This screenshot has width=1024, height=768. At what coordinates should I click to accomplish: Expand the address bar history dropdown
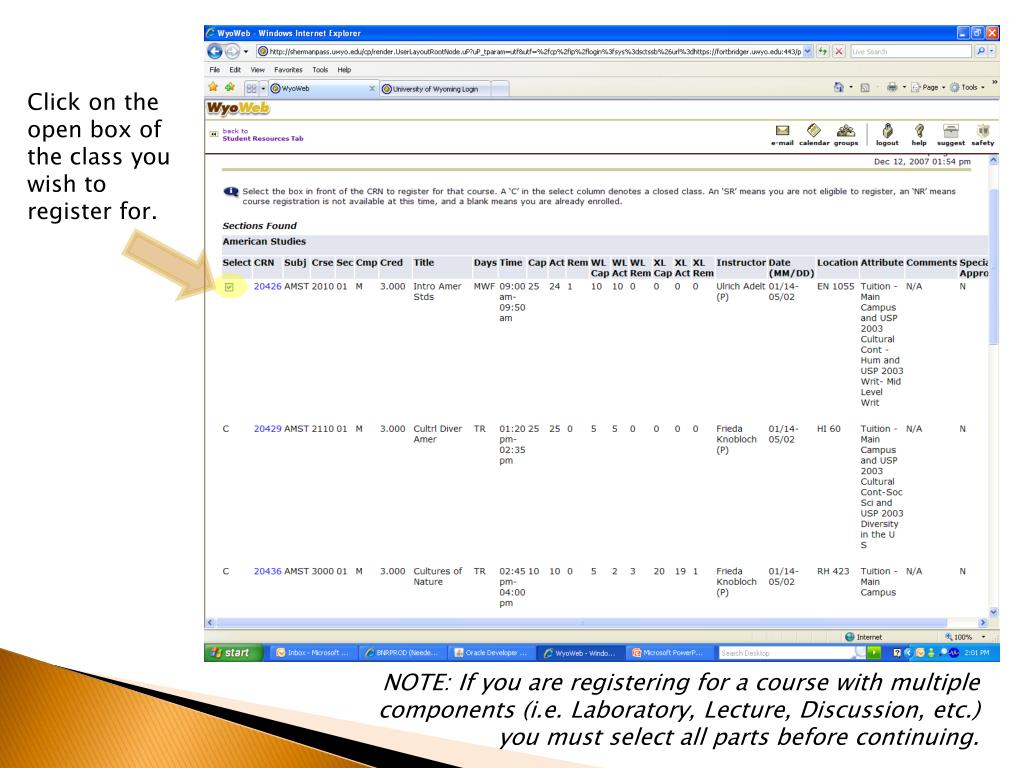tap(808, 51)
